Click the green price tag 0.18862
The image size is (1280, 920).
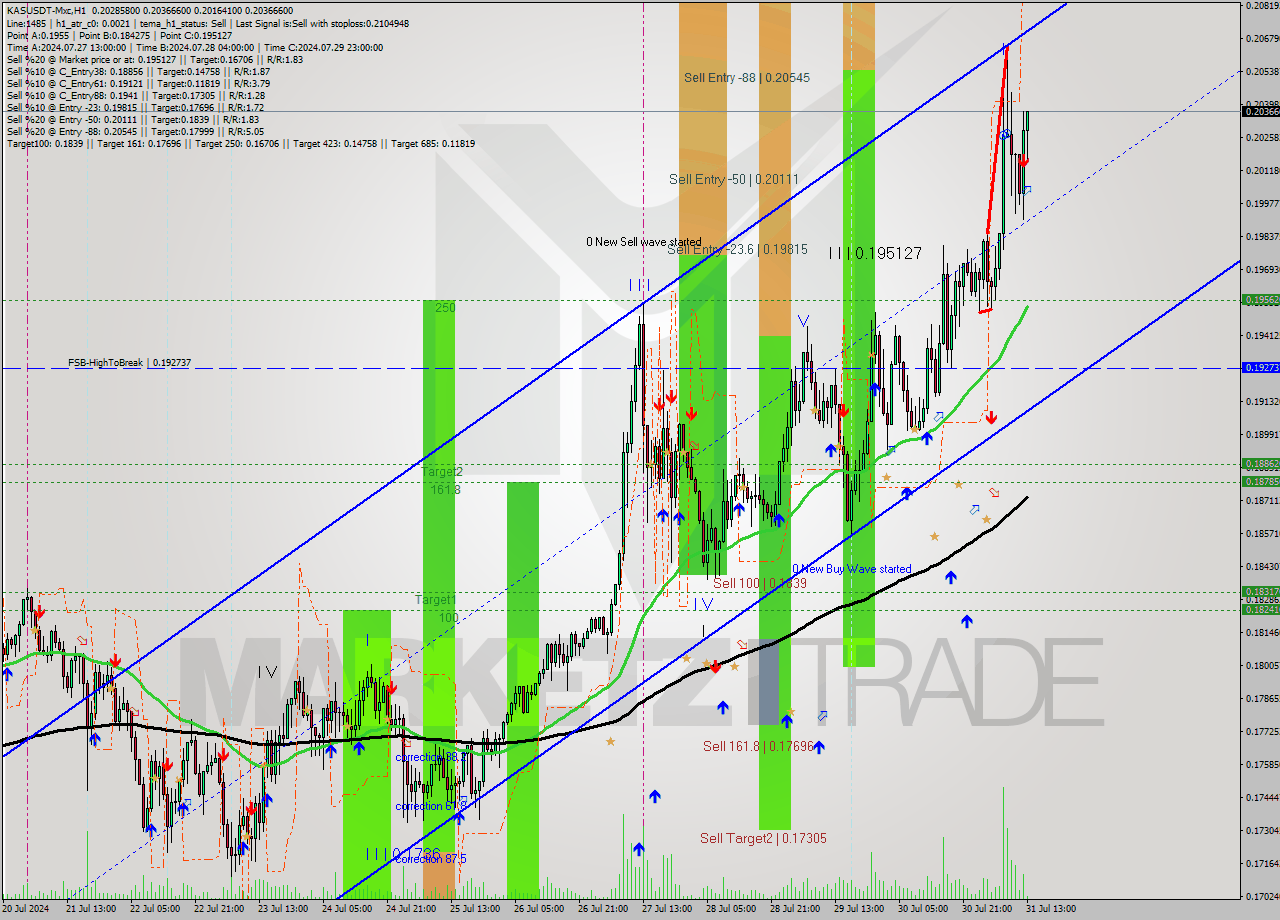point(1260,464)
